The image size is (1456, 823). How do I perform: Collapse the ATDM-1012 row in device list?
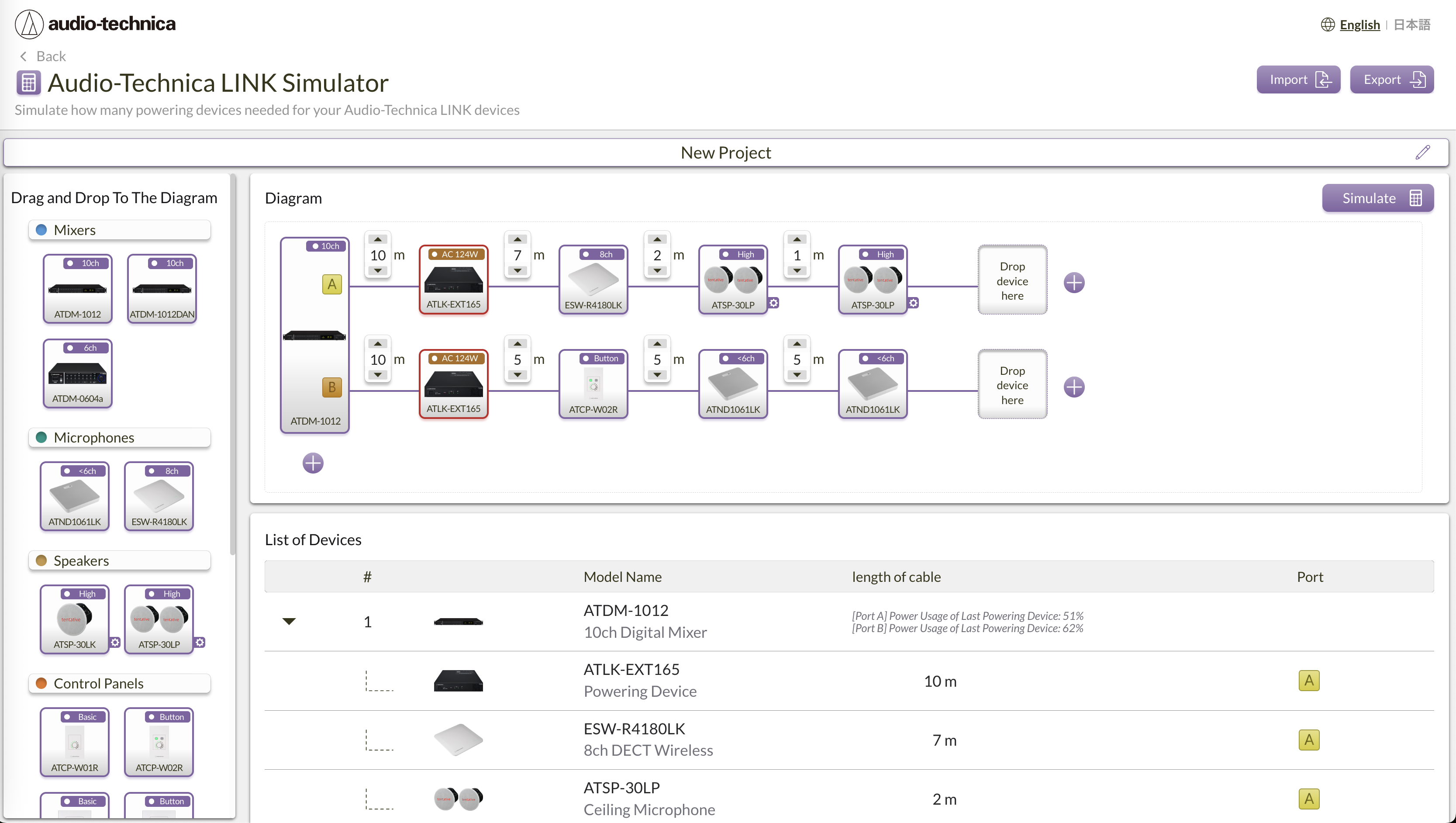tap(289, 621)
